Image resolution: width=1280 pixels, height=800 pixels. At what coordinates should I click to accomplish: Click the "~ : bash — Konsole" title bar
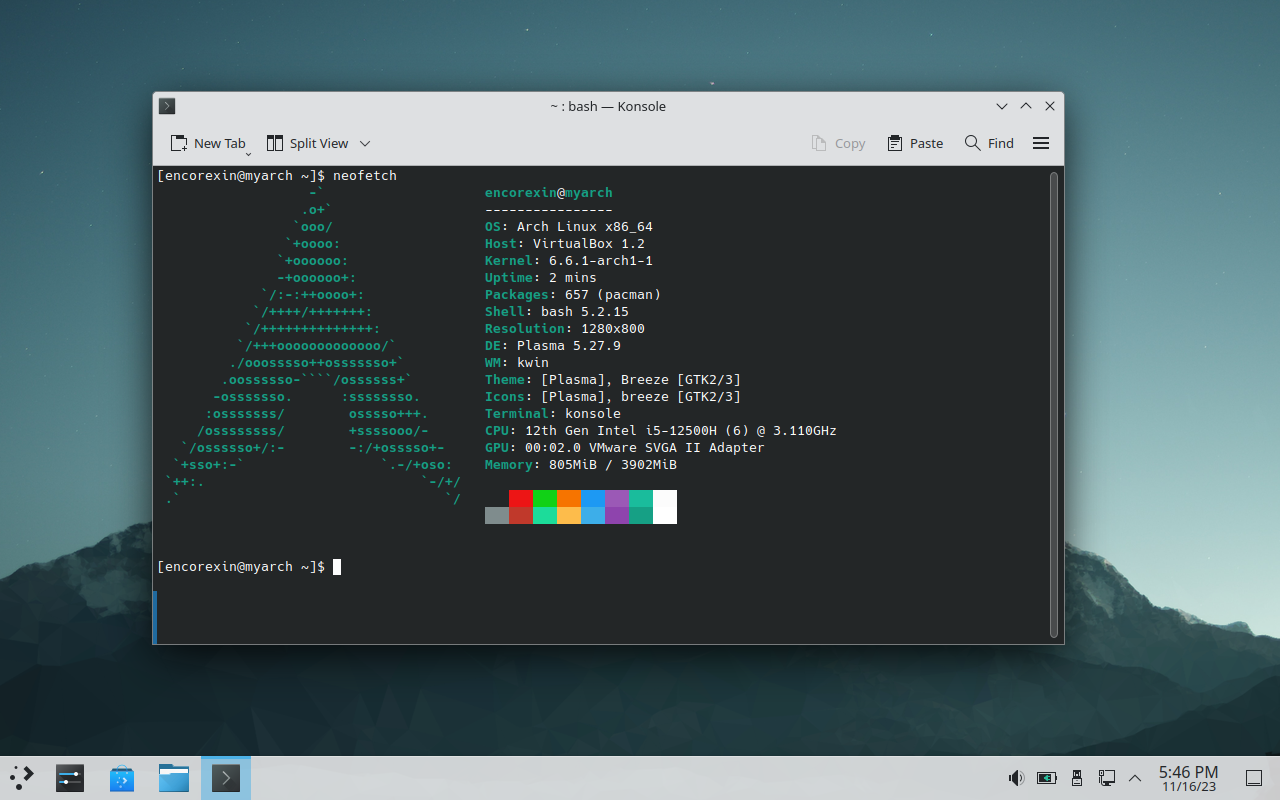coord(608,106)
